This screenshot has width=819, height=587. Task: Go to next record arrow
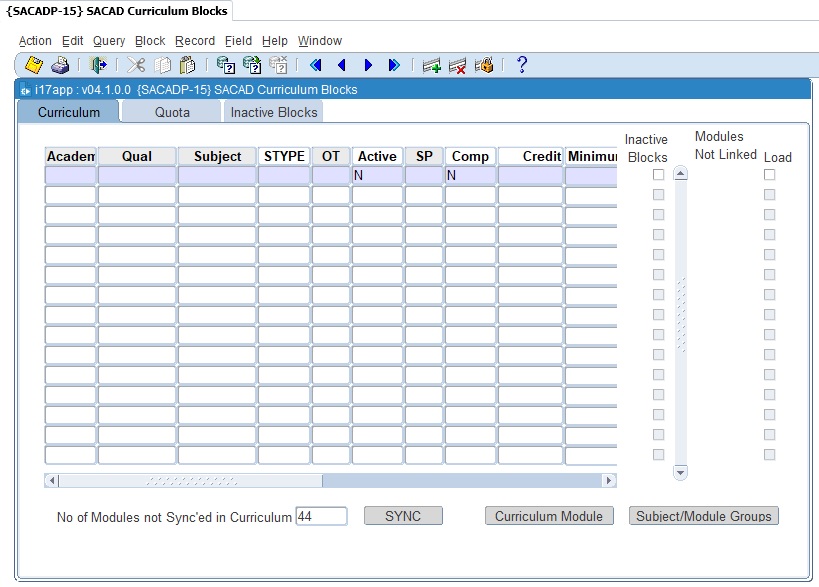[368, 65]
